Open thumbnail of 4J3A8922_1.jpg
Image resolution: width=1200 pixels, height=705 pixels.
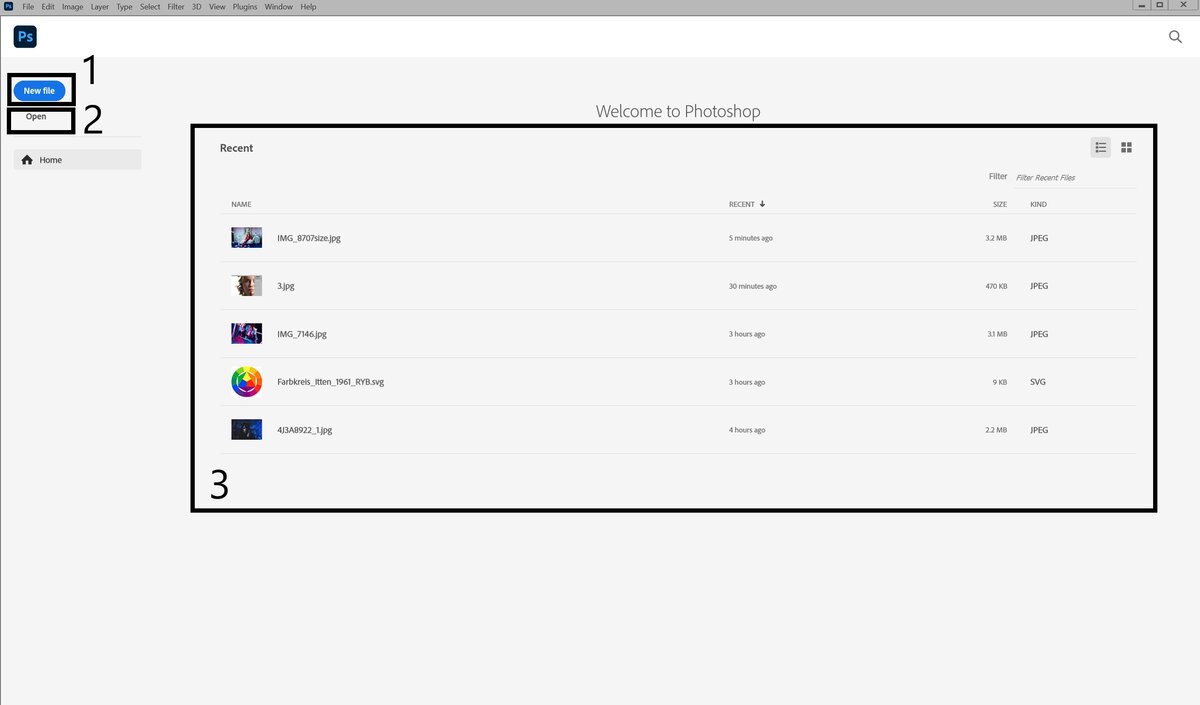click(x=246, y=430)
